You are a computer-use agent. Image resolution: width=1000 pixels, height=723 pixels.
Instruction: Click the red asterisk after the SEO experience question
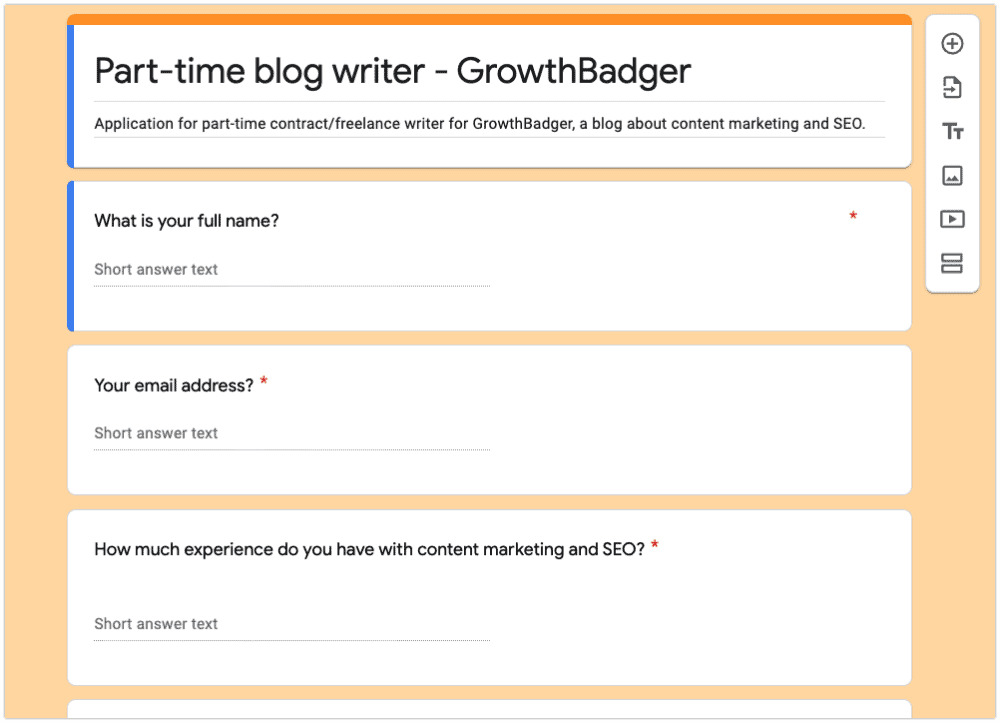click(655, 545)
